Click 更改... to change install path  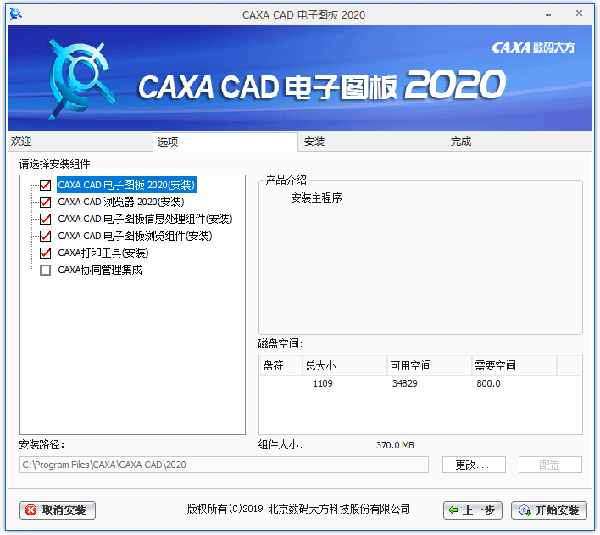click(x=474, y=465)
